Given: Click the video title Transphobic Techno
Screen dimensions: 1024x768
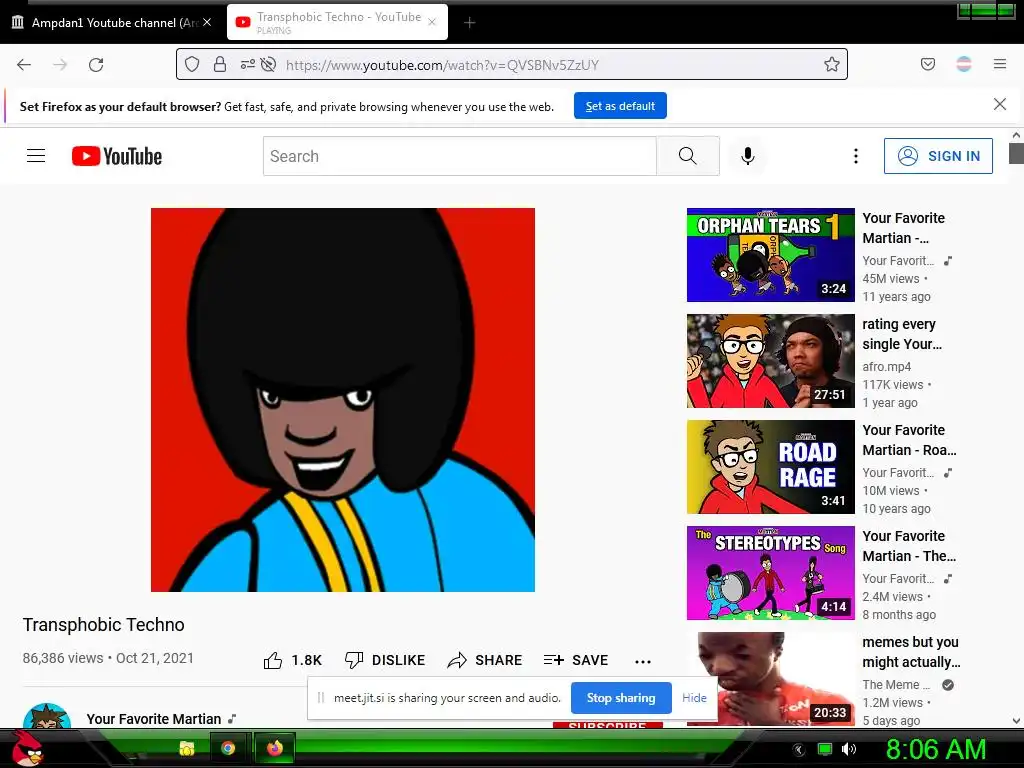Looking at the screenshot, I should click(x=104, y=624).
